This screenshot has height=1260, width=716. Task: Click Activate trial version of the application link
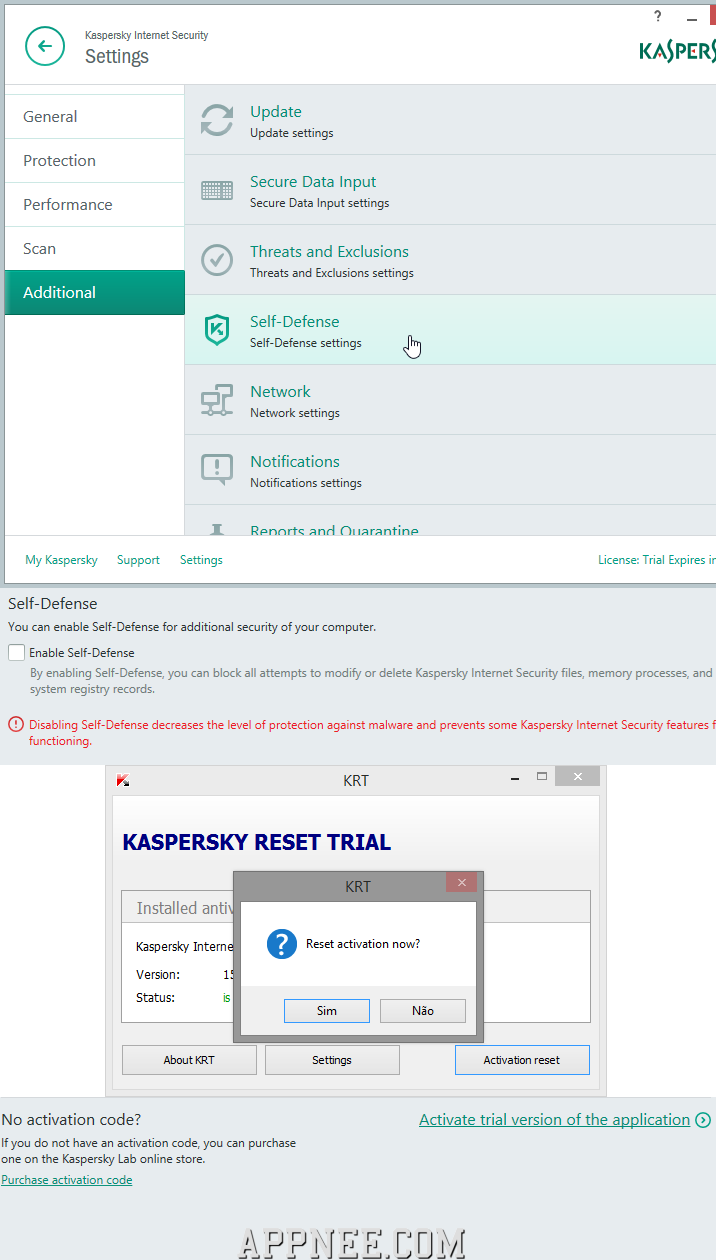pos(555,1120)
